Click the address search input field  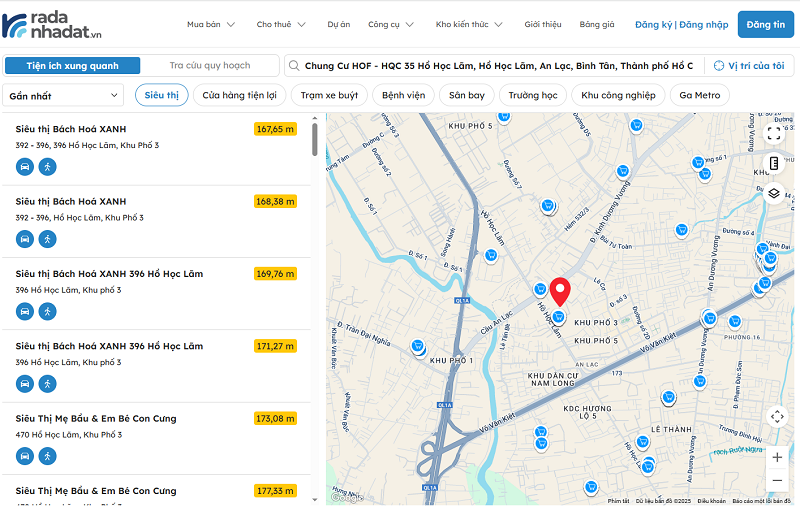[x=495, y=66]
